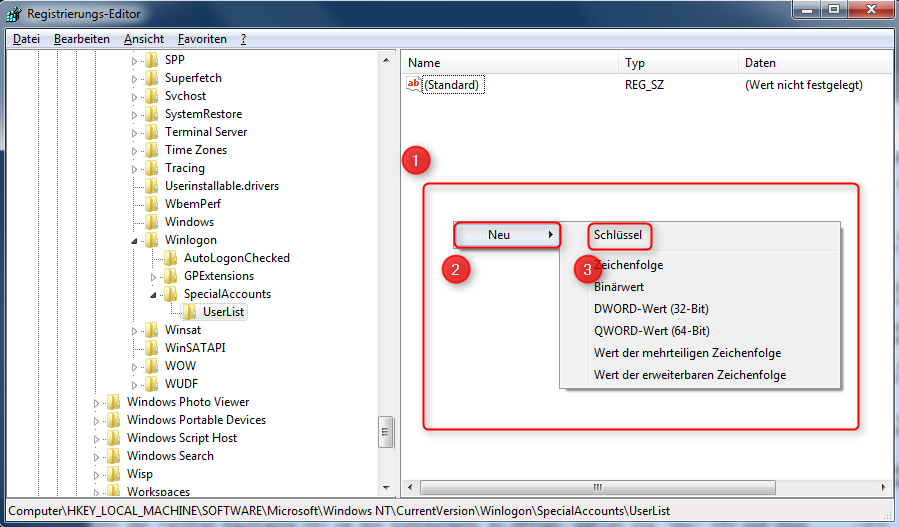Select DWORD-Wert (32-Bit) in submenu
The image size is (899, 527).
(651, 309)
